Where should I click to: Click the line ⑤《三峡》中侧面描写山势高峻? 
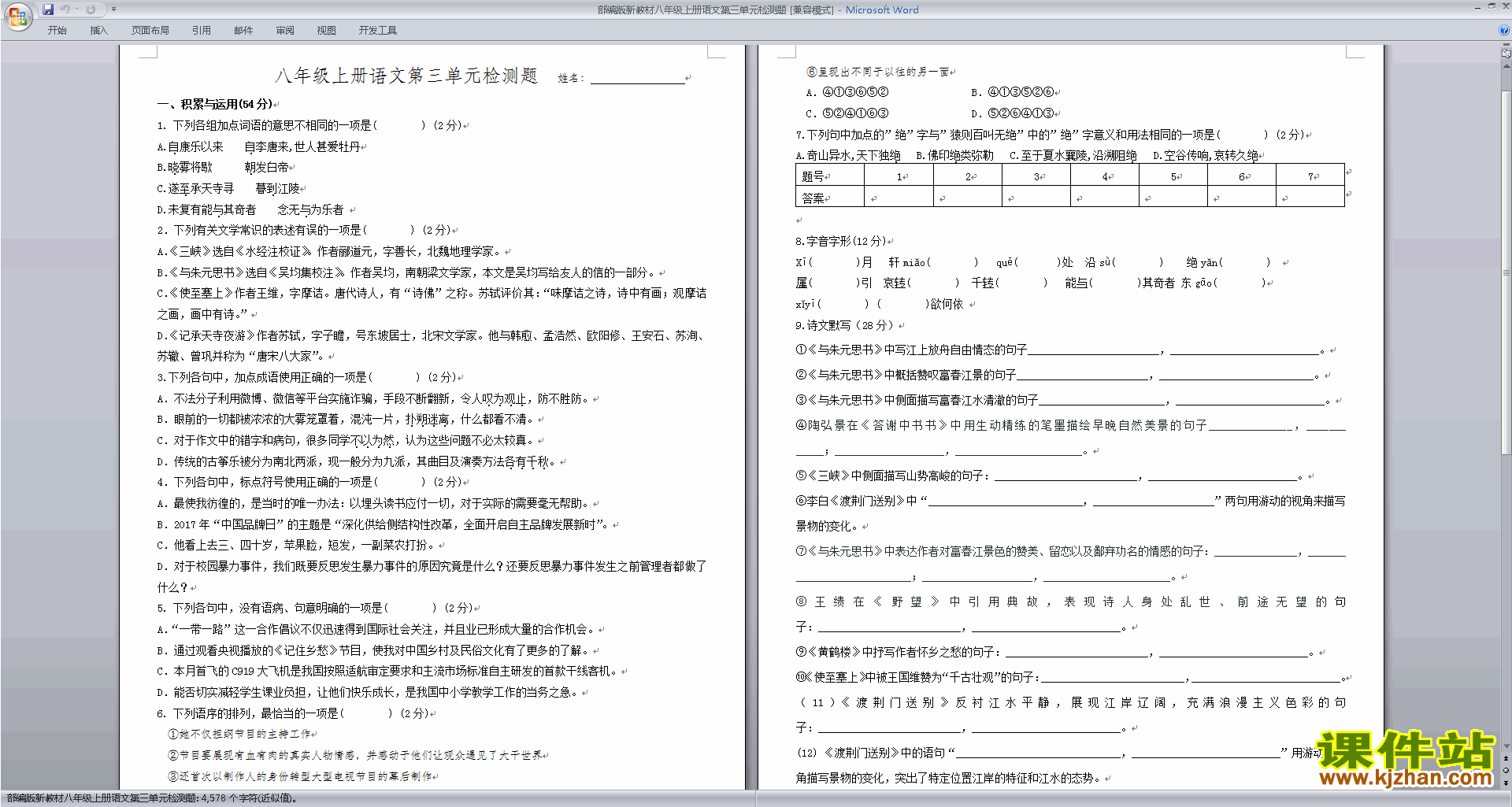coord(1051,476)
